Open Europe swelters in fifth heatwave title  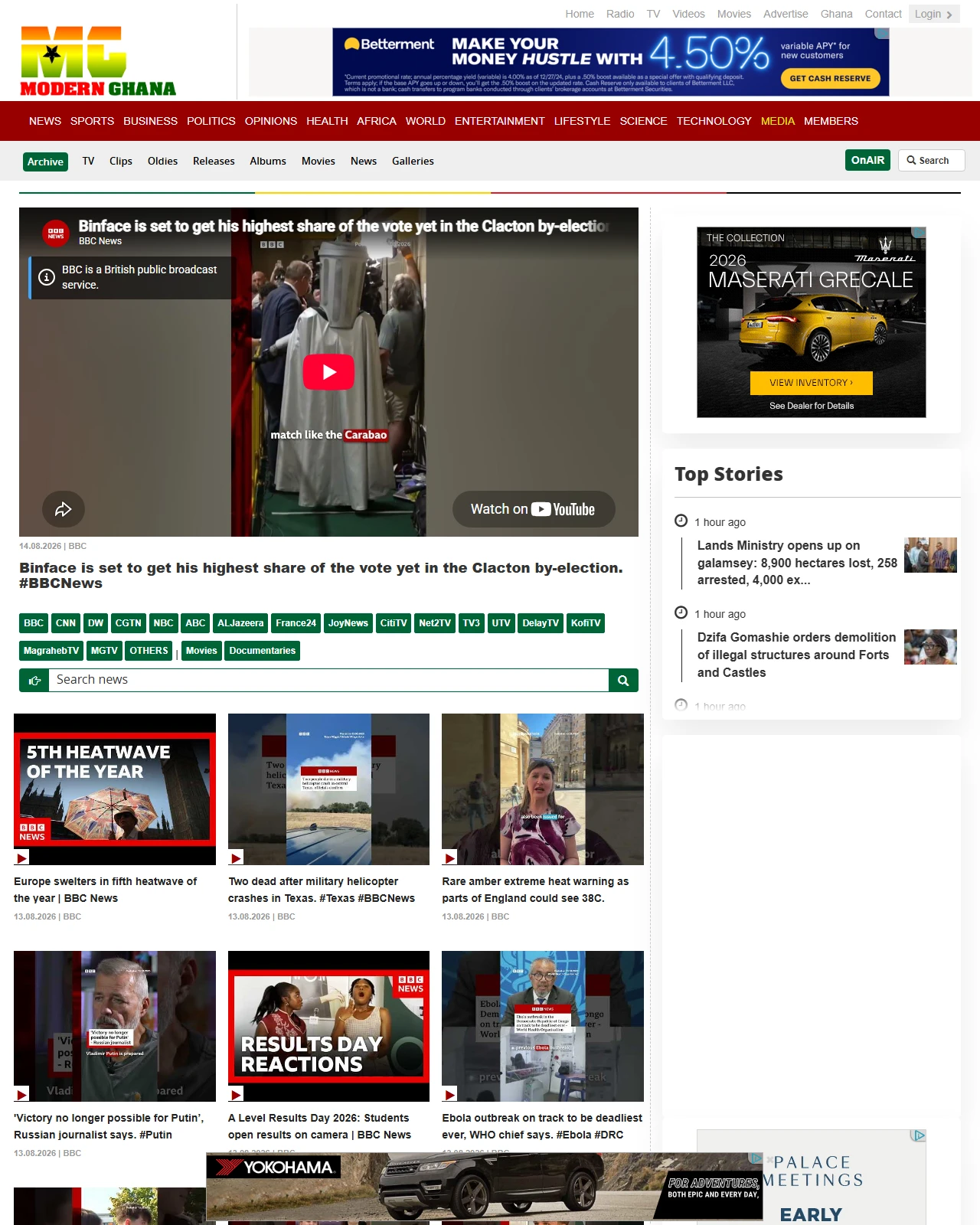click(x=106, y=890)
